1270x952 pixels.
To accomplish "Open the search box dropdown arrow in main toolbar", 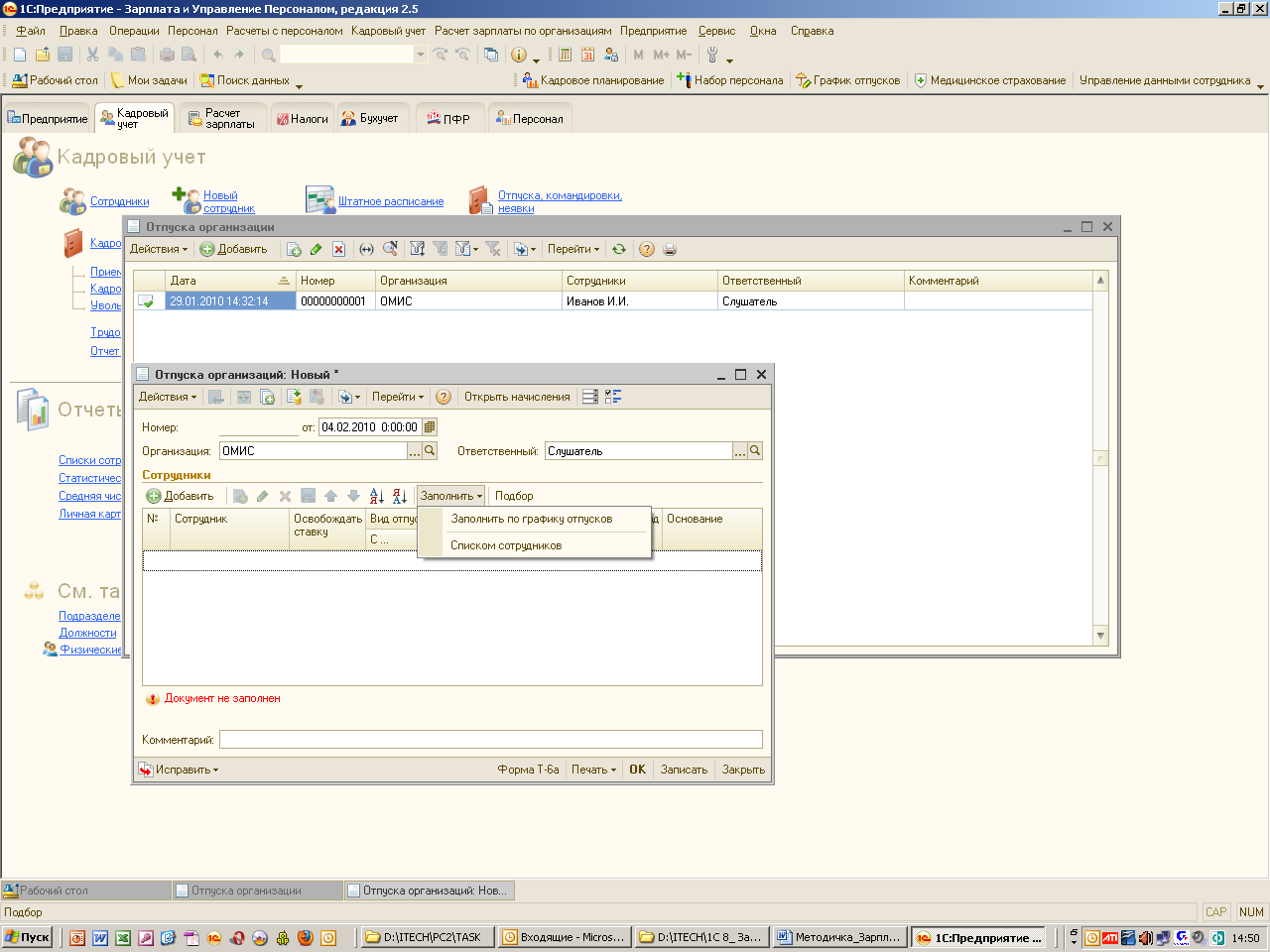I will (421, 55).
